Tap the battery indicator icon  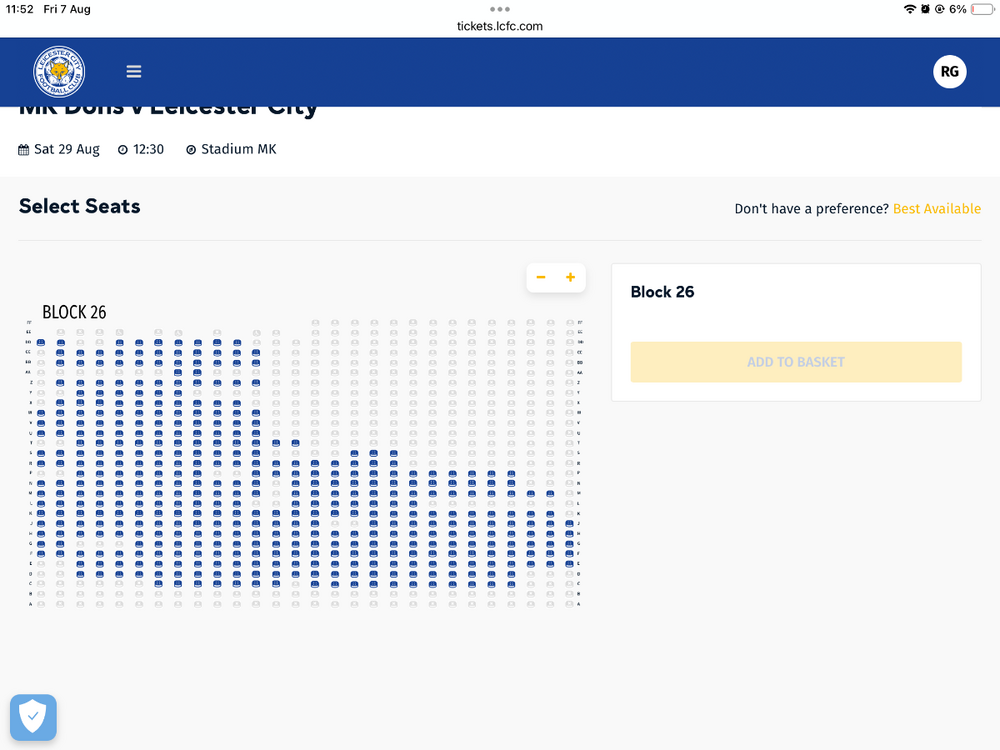click(x=982, y=9)
